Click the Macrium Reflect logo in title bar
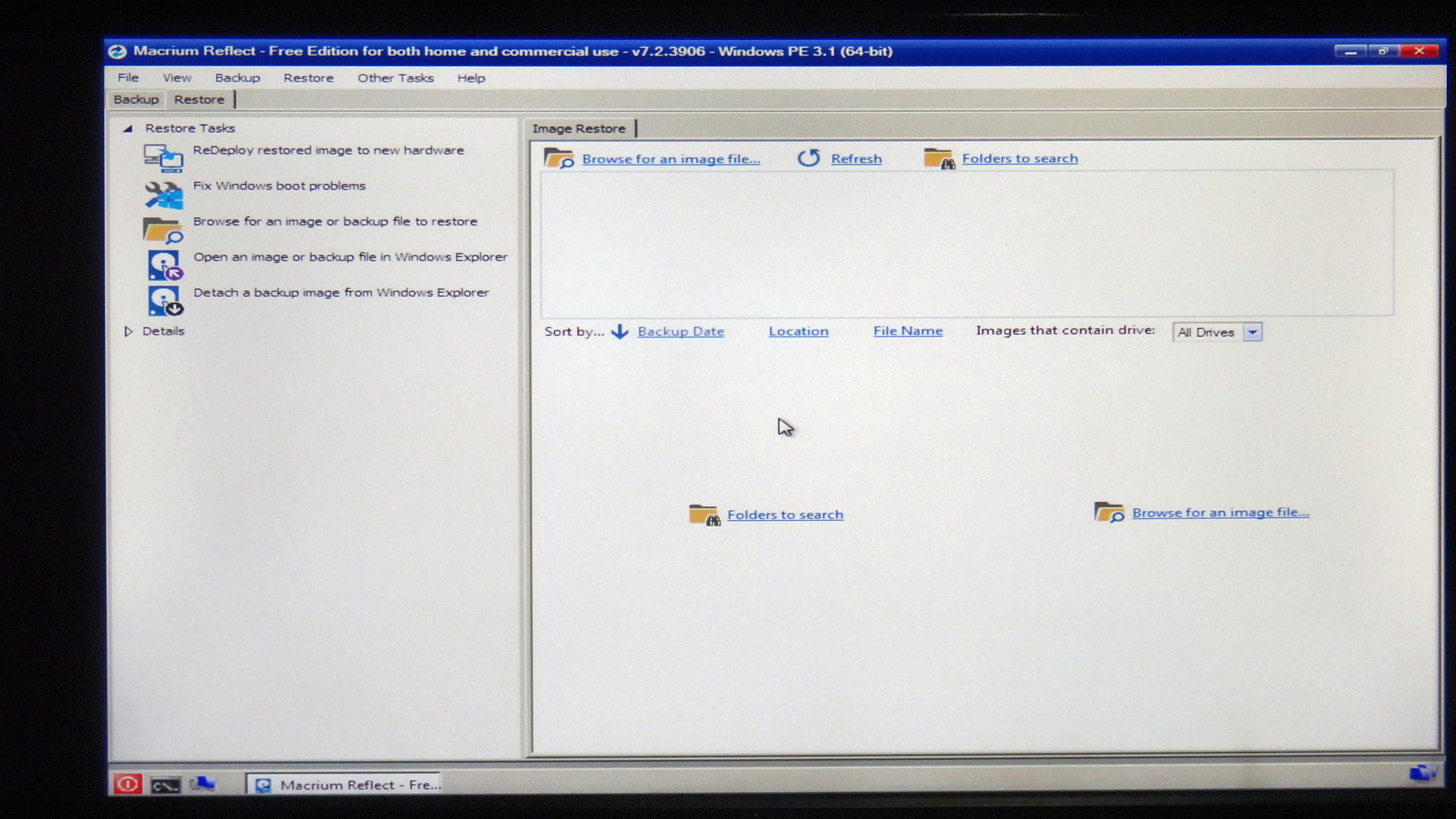This screenshot has width=1456, height=819. (x=118, y=52)
